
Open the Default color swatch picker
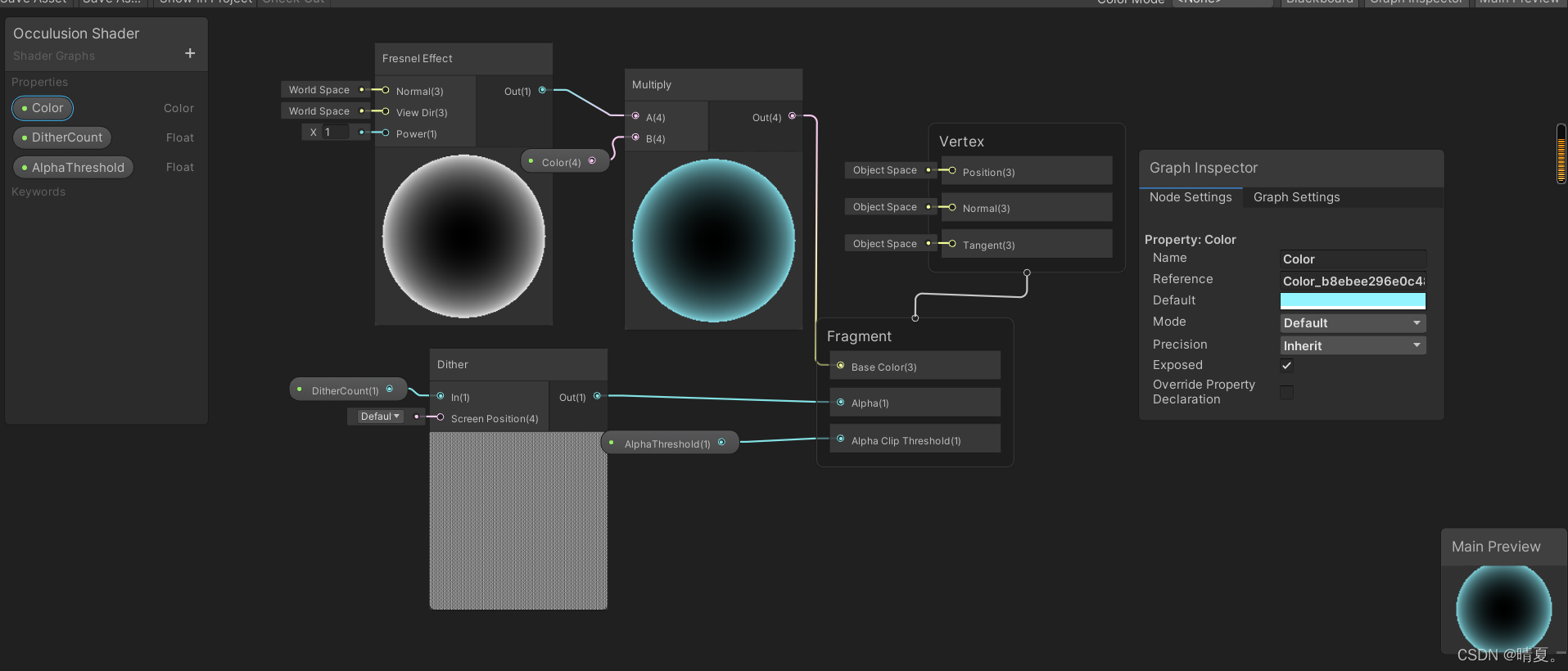pyautogui.click(x=1353, y=301)
